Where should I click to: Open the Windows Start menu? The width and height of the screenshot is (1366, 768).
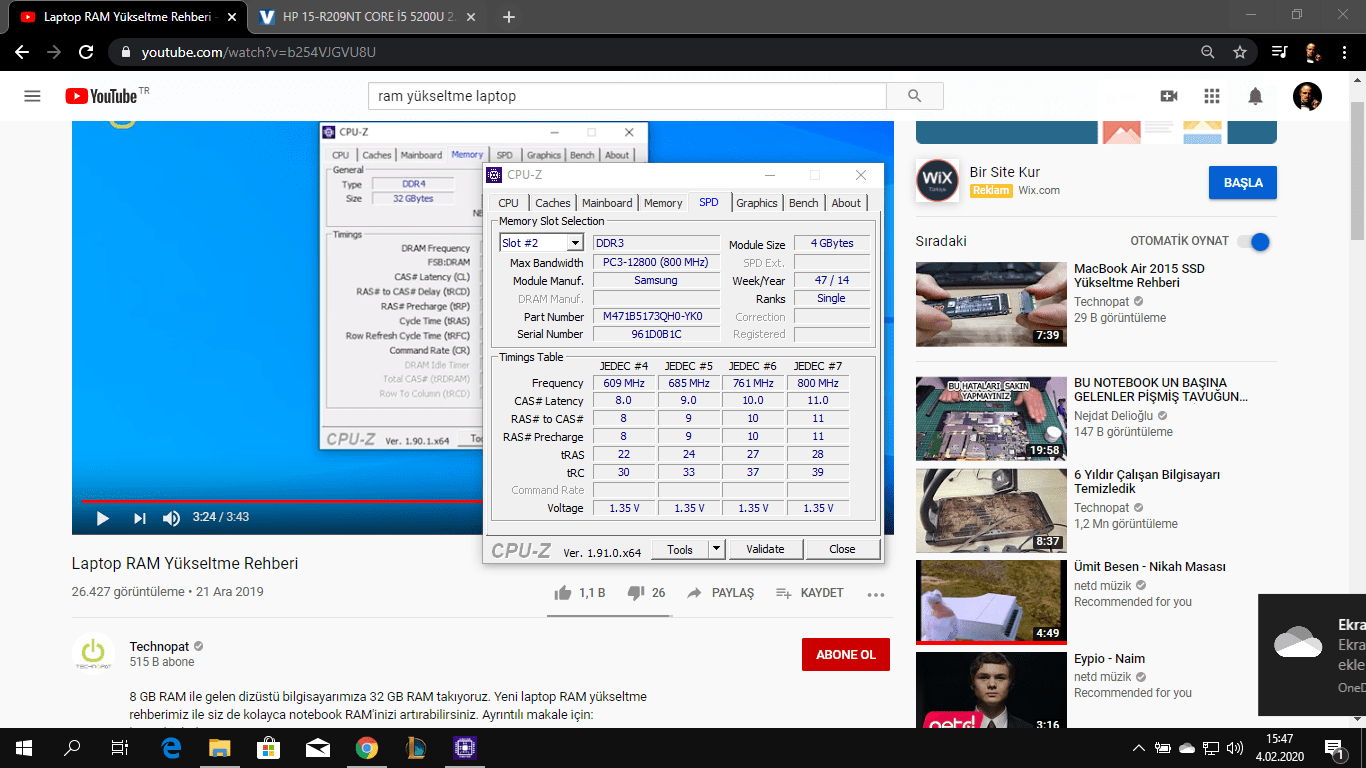(24, 747)
